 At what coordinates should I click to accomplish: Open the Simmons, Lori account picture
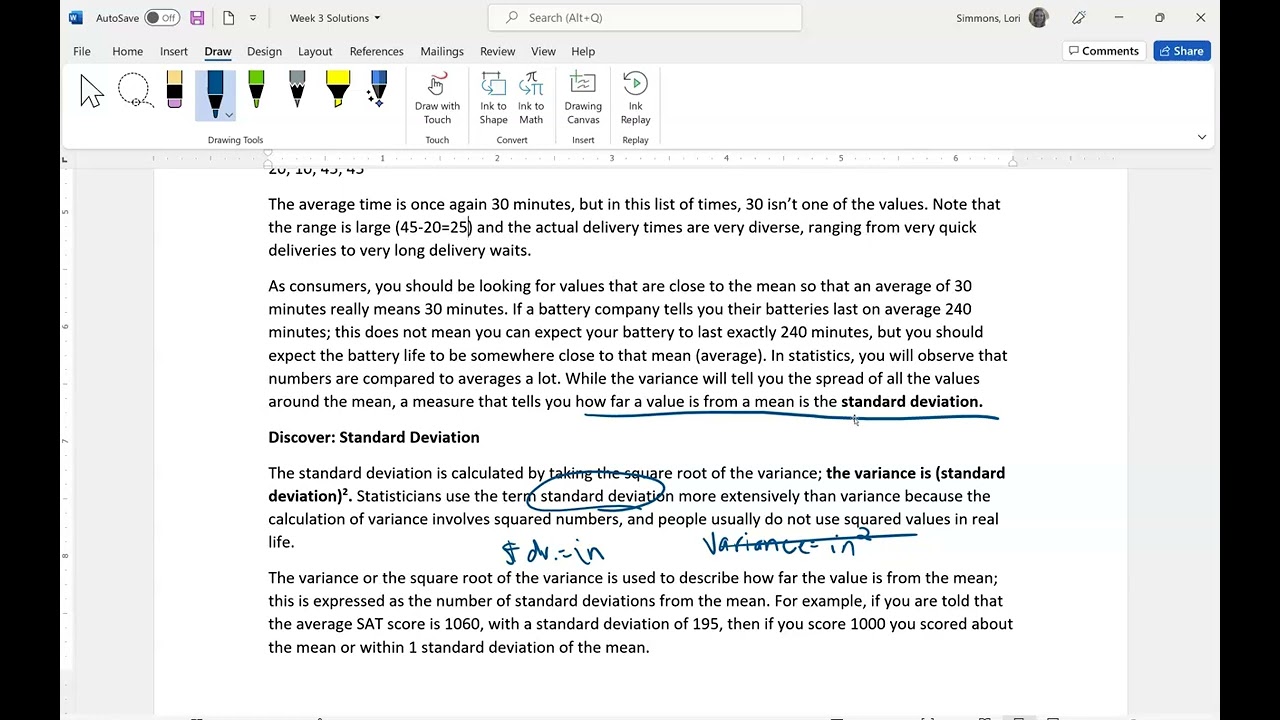point(1039,18)
